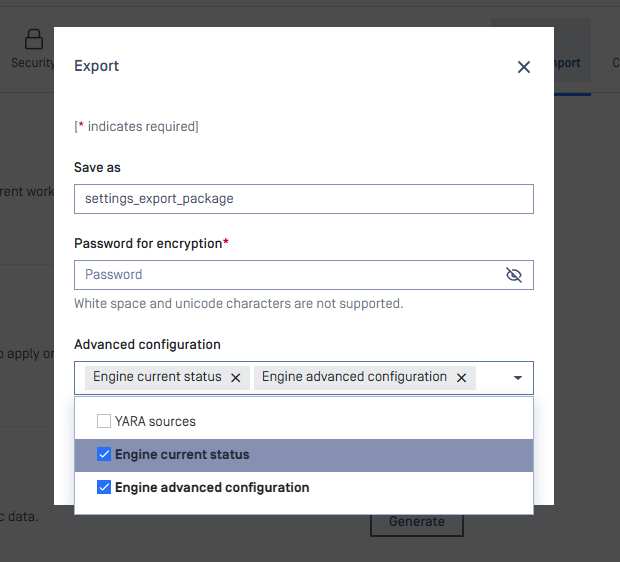Screen dimensions: 620x562
Task: Remove the Engine current status tag
Action: pos(236,378)
